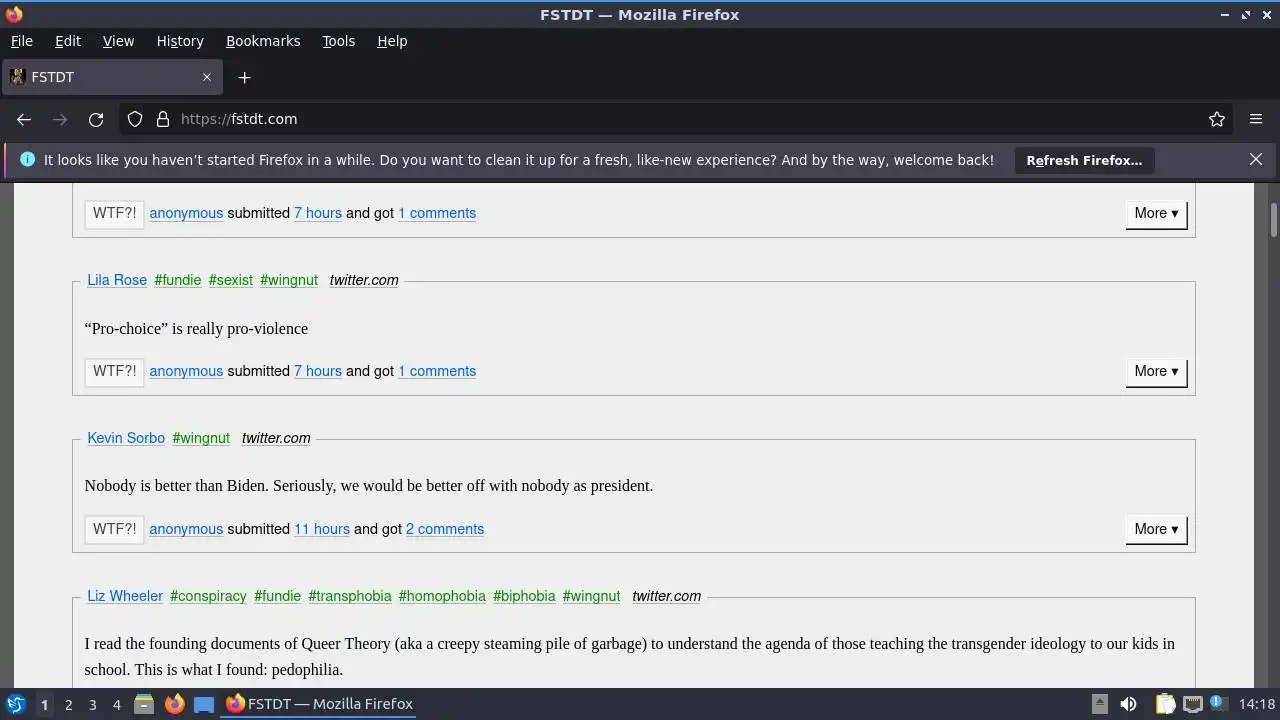Bookmark this page with the star
Screen dimensions: 1280x720
[x=1217, y=119]
